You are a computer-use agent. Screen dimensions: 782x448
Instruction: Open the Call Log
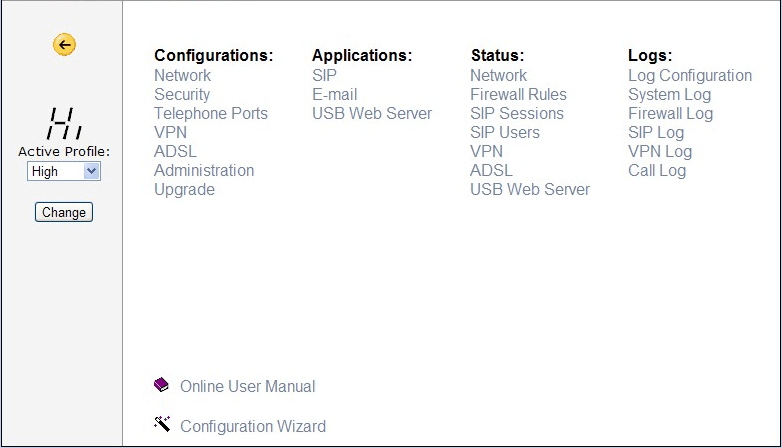[657, 170]
